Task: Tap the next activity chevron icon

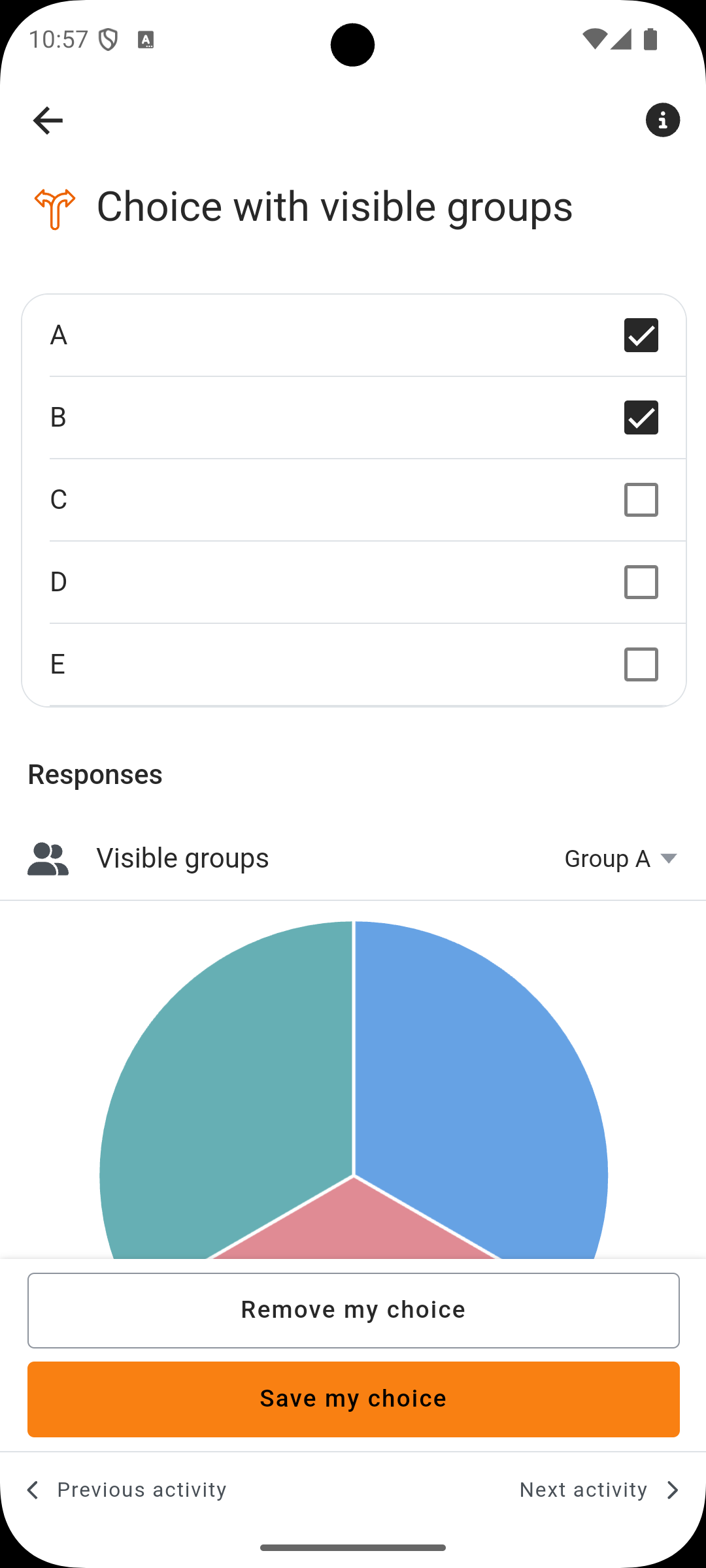Action: coord(673,1490)
